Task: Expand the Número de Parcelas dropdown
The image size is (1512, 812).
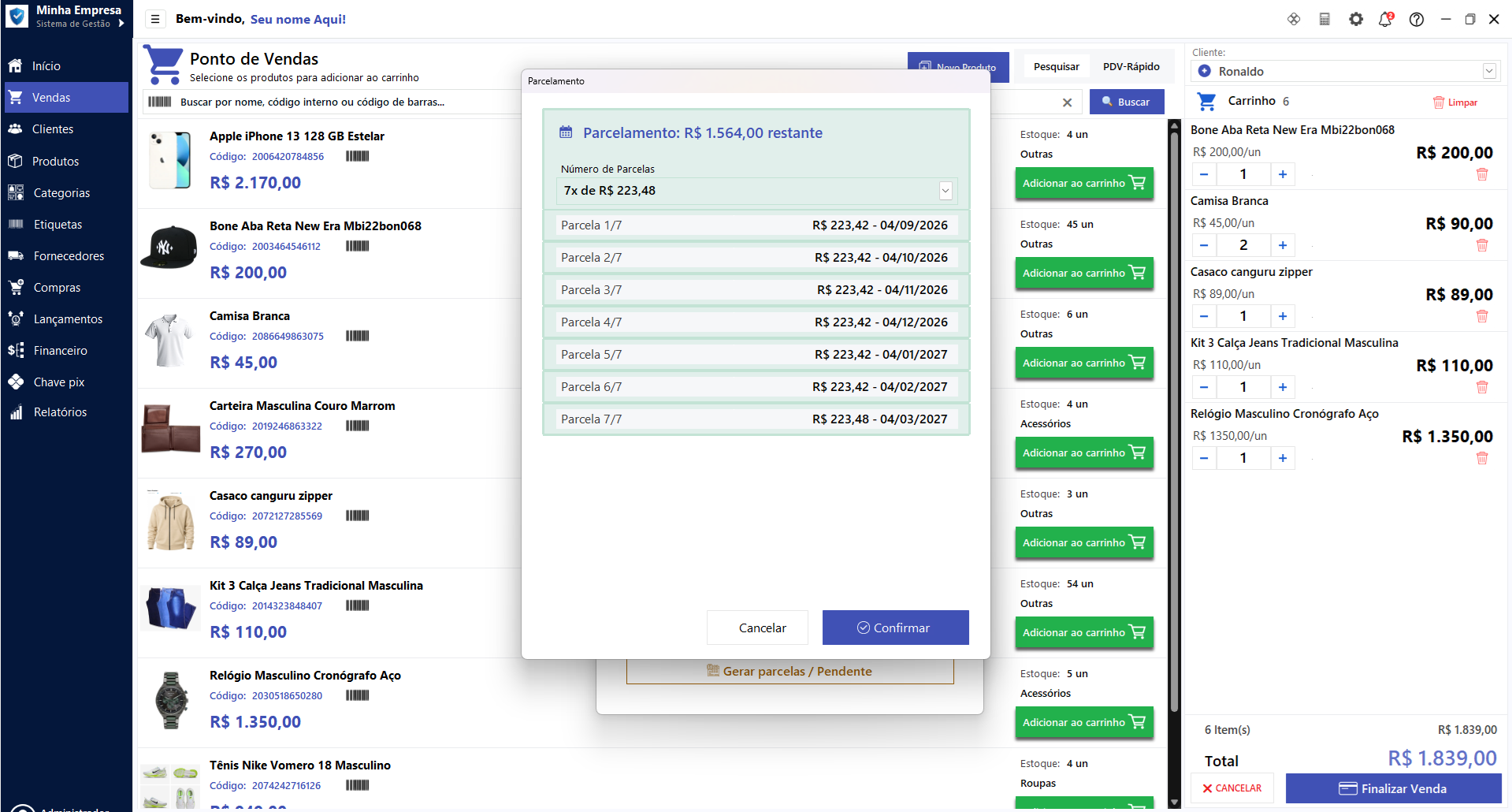Action: [x=945, y=191]
